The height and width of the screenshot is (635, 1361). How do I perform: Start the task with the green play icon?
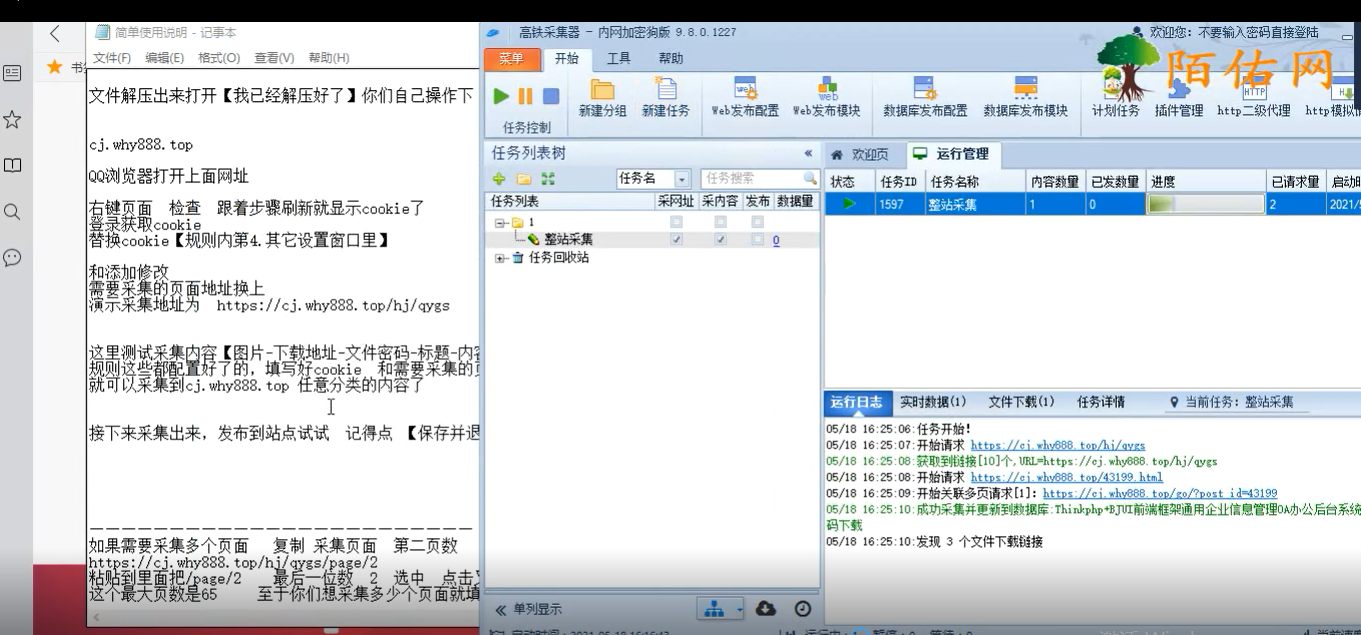[x=501, y=97]
